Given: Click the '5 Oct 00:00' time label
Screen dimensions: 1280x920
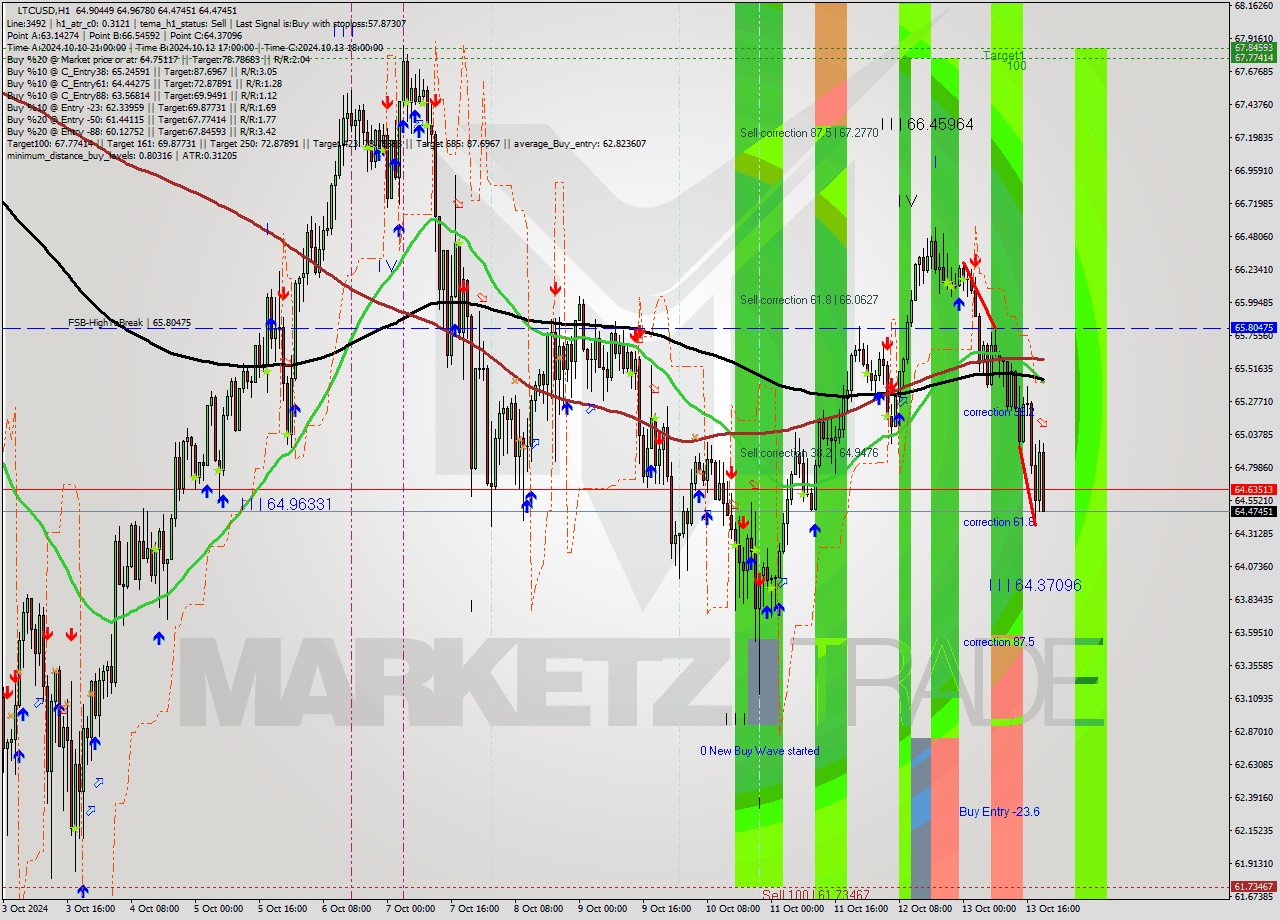Looking at the screenshot, I should point(218,909).
